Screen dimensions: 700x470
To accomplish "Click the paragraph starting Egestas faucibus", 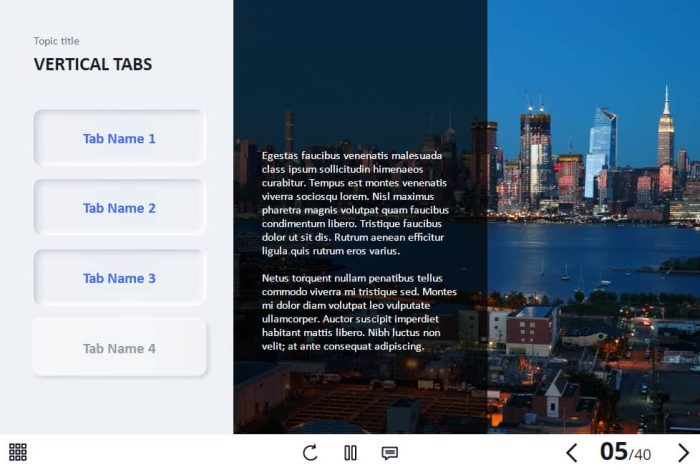I will [x=355, y=203].
